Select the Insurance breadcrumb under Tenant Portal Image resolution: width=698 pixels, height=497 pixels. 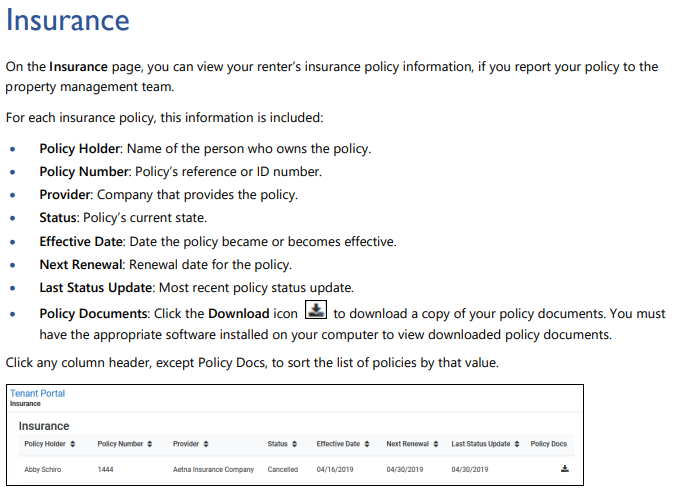(x=25, y=404)
